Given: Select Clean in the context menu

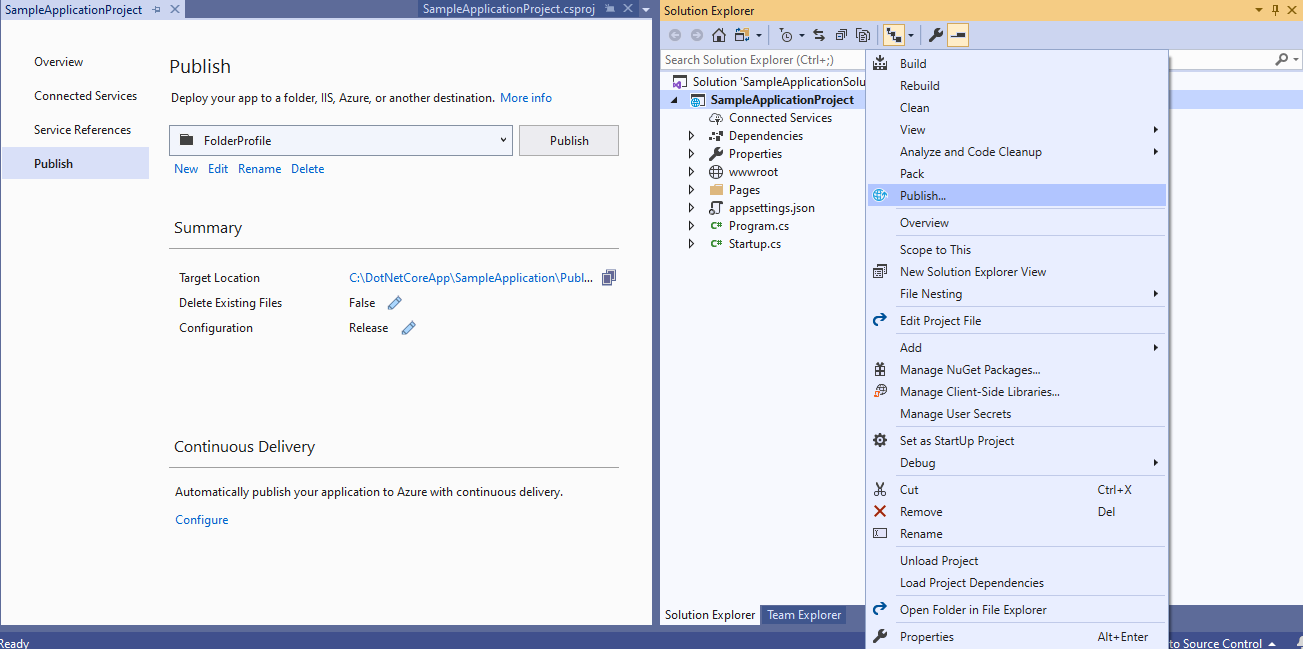Looking at the screenshot, I should pyautogui.click(x=1017, y=108).
